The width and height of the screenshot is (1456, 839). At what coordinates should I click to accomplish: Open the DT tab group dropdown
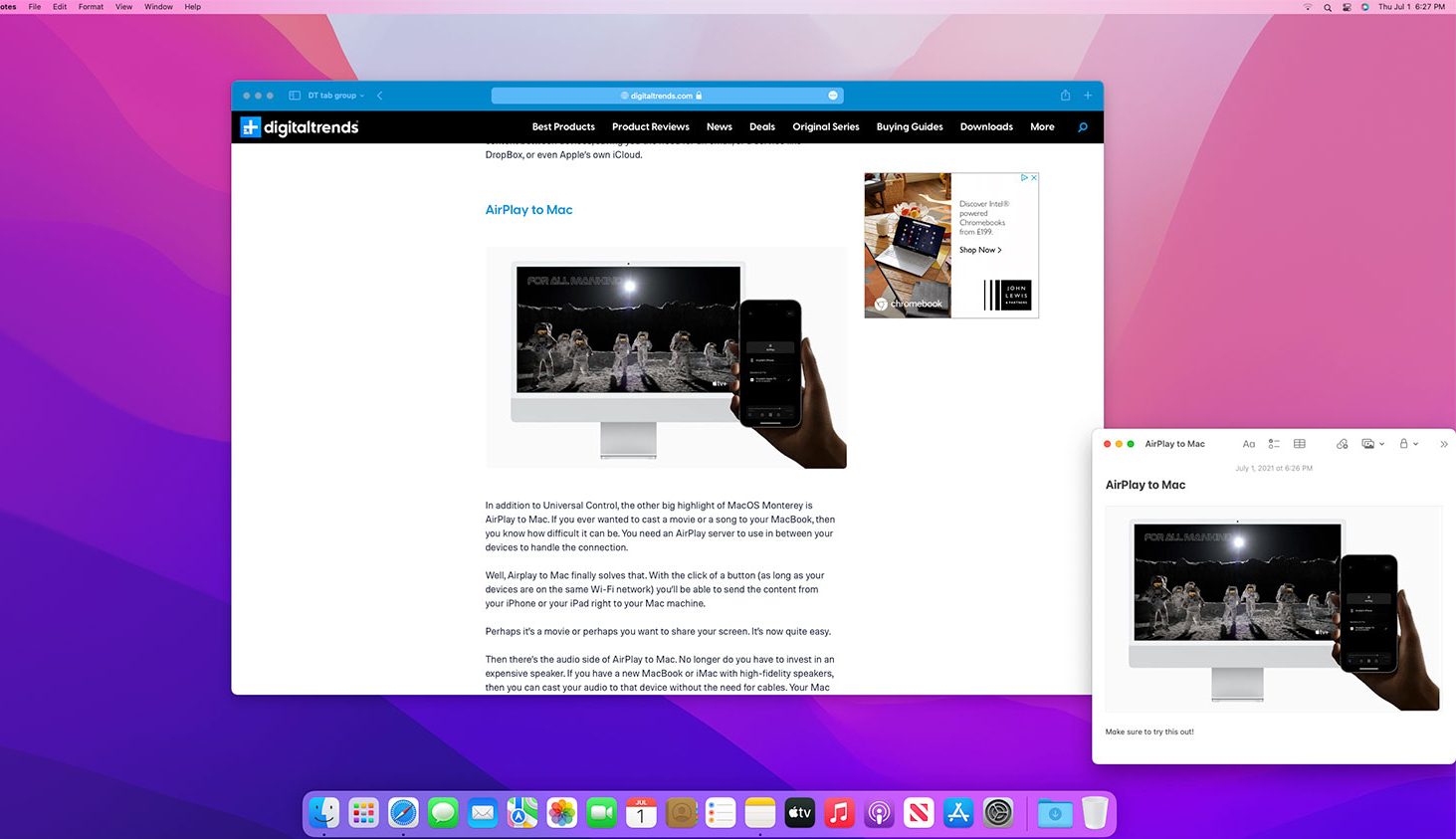tap(334, 95)
